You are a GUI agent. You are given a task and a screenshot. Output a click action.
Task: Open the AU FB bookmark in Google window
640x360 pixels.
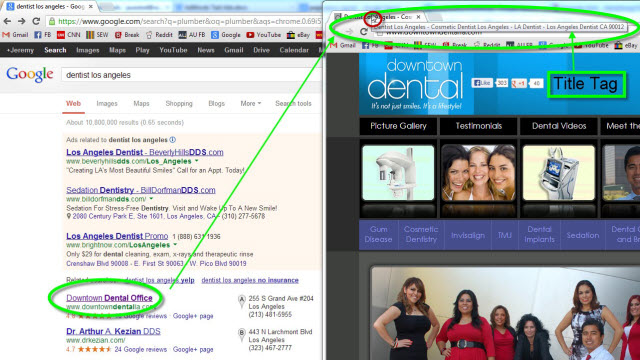[x=192, y=35]
